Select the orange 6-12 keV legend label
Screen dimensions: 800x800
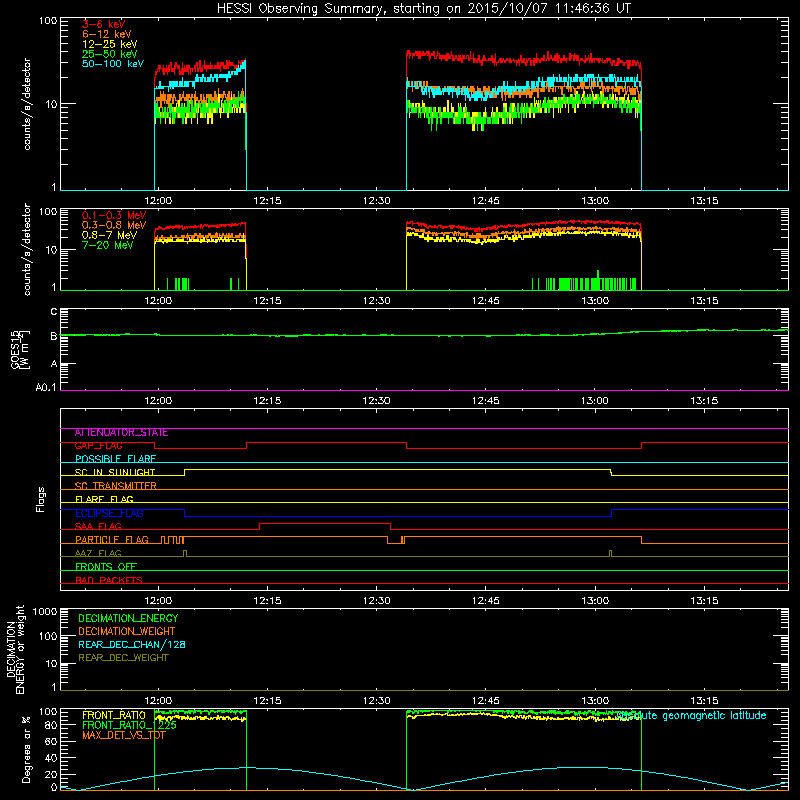(x=107, y=34)
